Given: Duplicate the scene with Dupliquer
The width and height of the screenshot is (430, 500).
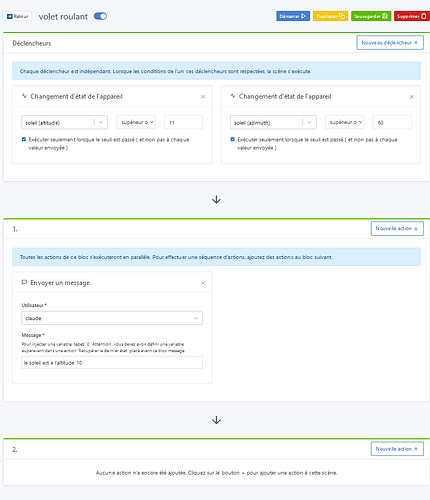Looking at the screenshot, I should tap(330, 16).
